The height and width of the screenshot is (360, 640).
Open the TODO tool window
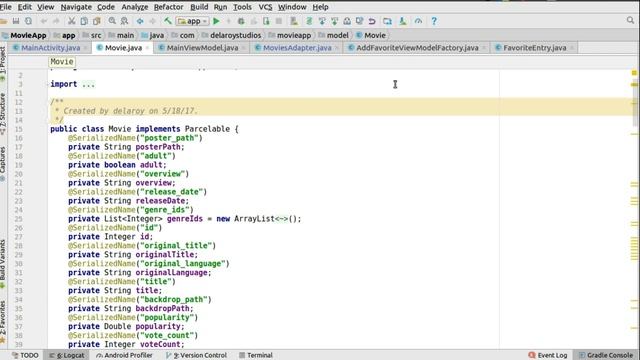point(25,355)
